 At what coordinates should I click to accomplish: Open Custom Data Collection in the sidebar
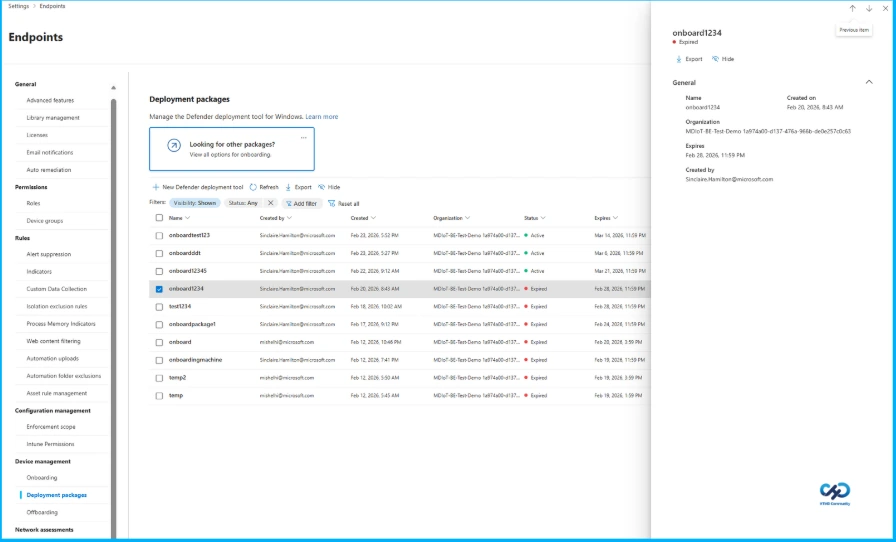tap(57, 289)
